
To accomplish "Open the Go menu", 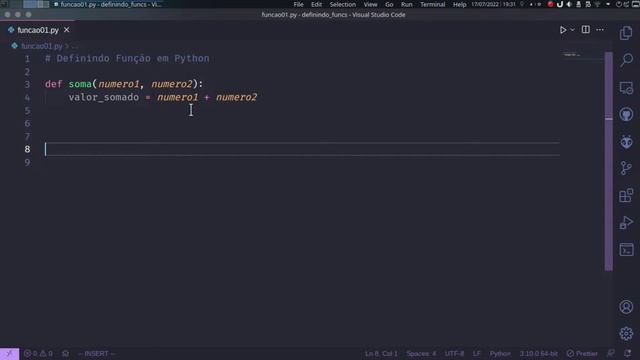I will point(389,4).
